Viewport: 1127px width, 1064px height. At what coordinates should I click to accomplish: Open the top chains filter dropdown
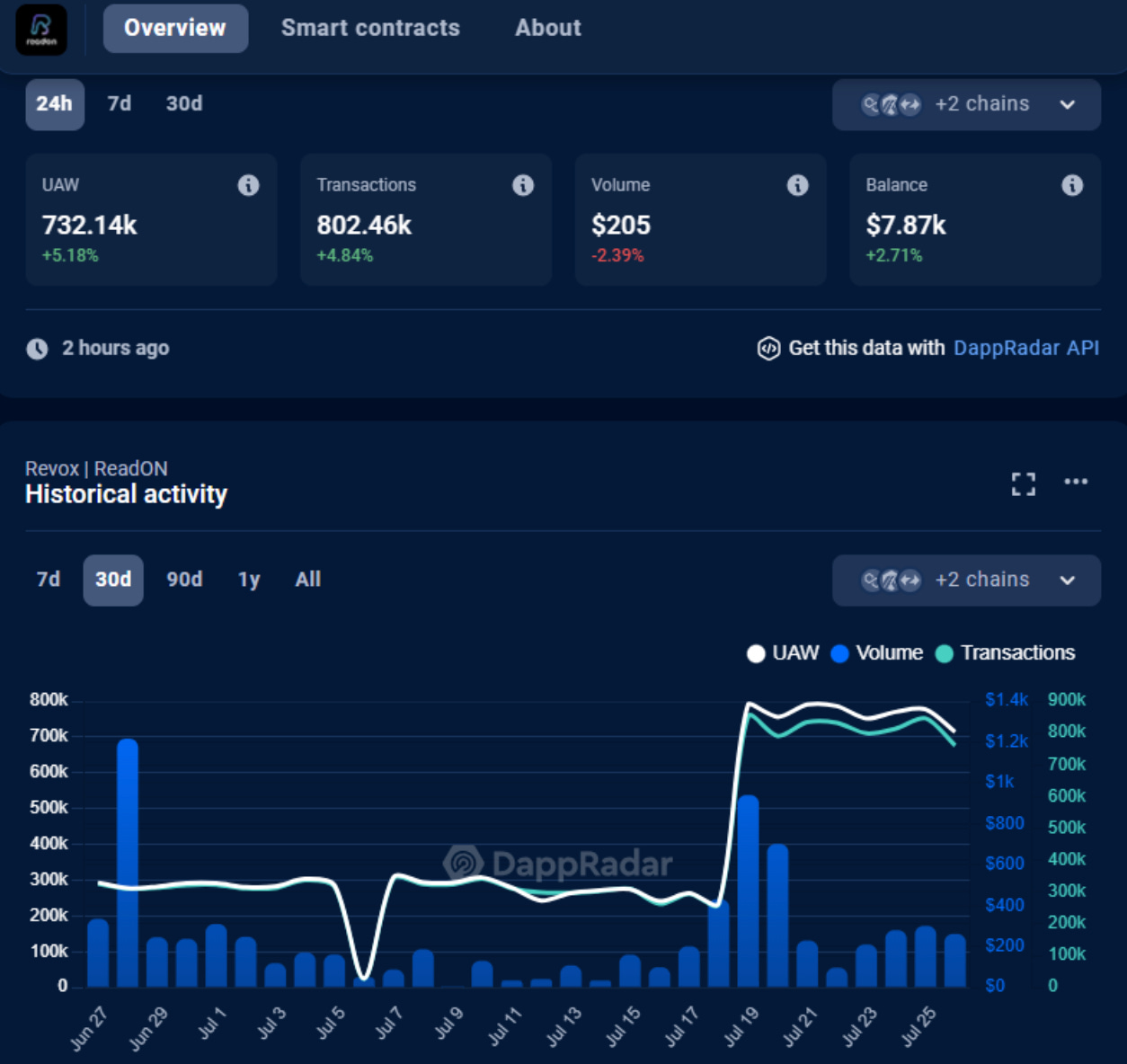click(x=966, y=105)
